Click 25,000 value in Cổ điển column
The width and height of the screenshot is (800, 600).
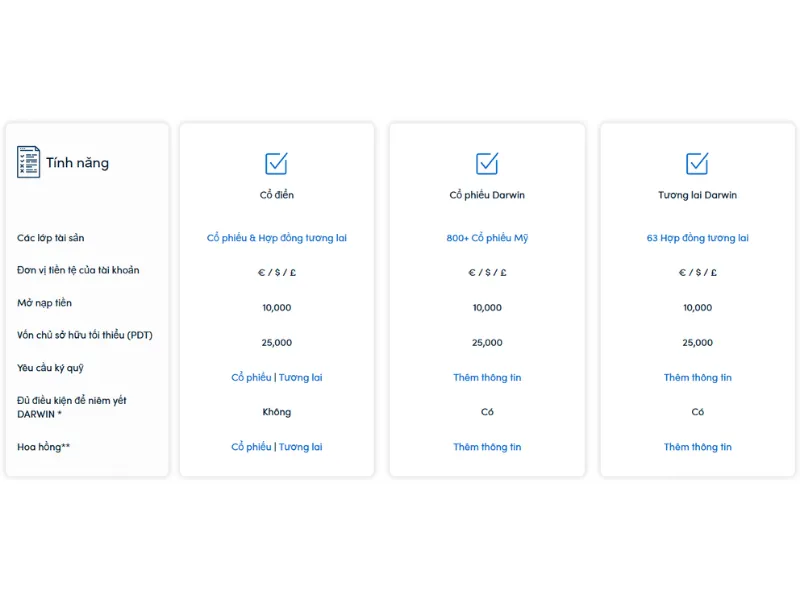[277, 343]
